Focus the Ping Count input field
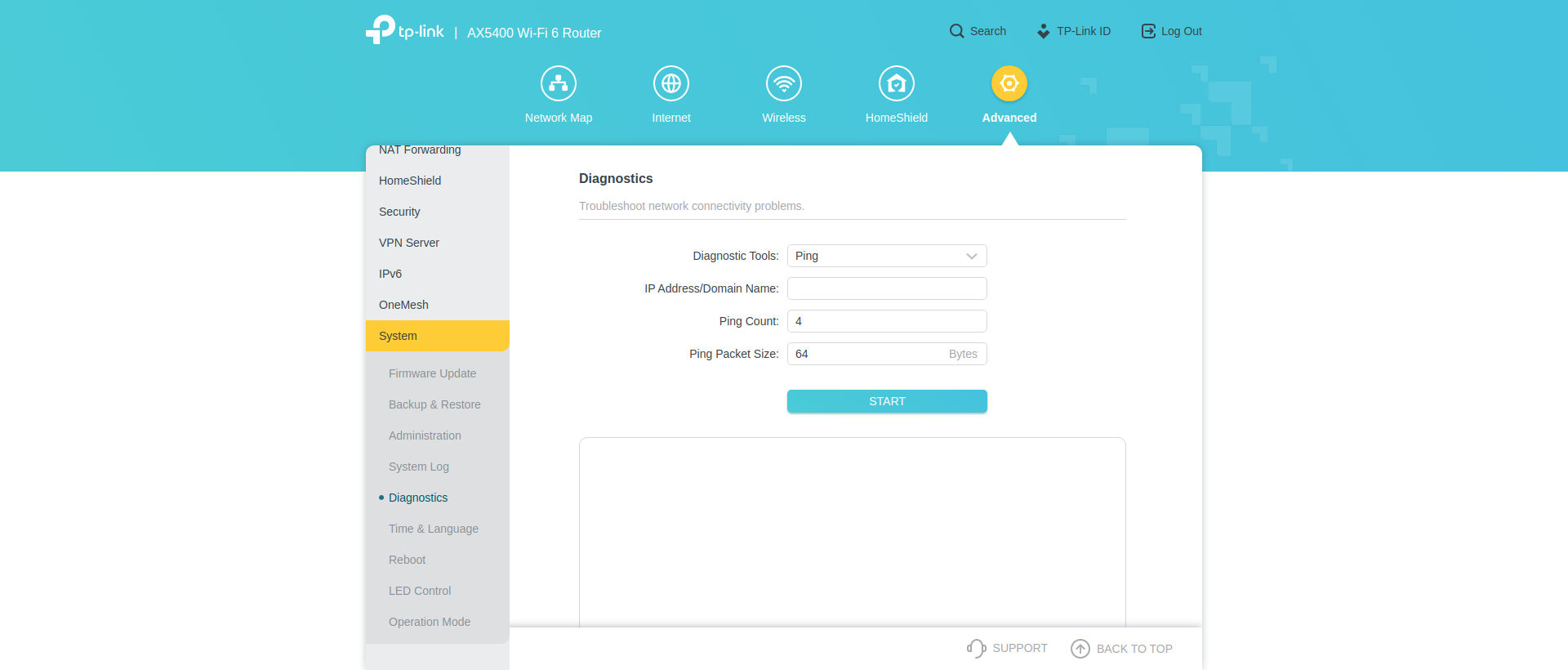Viewport: 1568px width, 670px height. pos(887,321)
